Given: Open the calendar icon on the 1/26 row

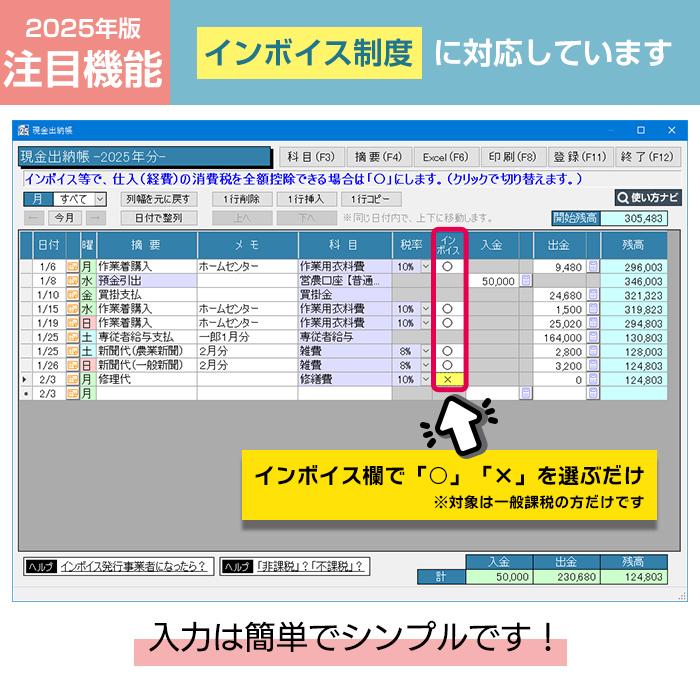Looking at the screenshot, I should [x=72, y=366].
